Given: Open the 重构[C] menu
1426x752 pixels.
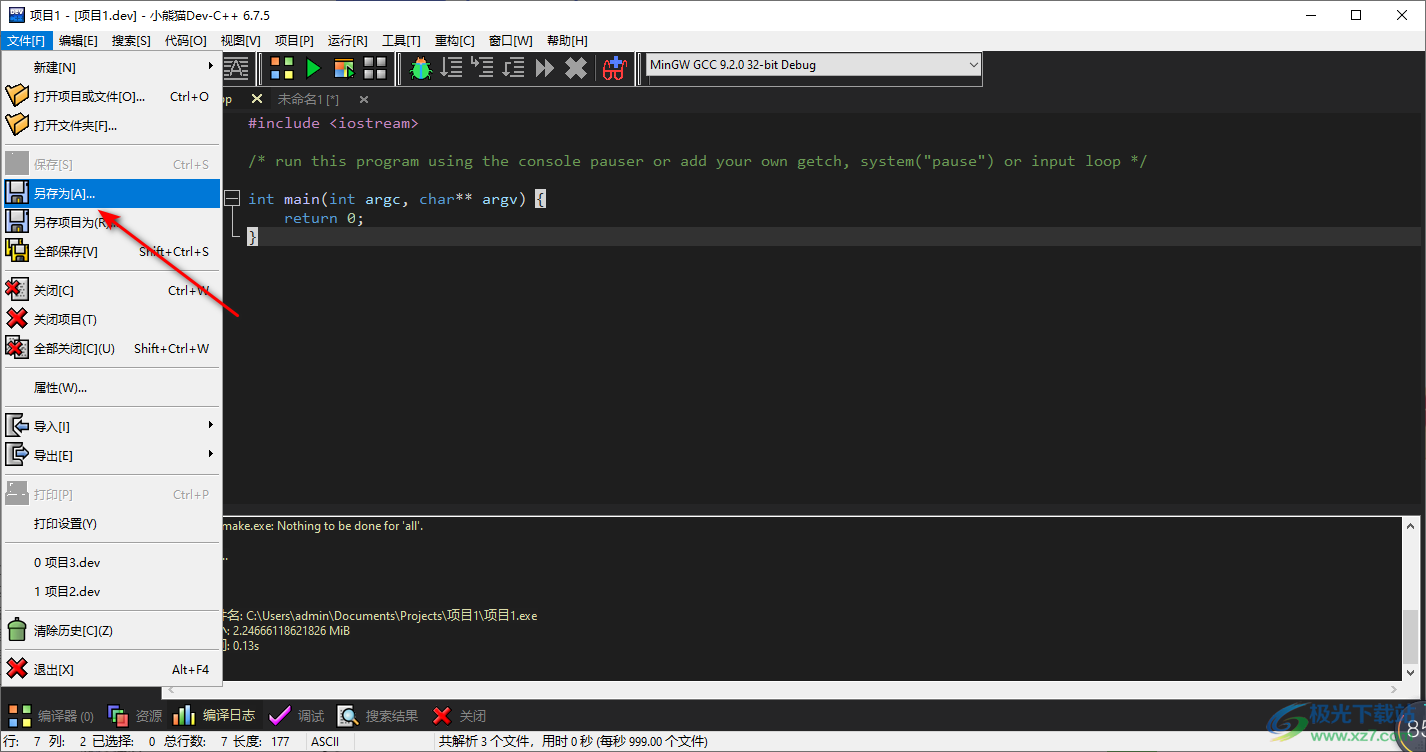Looking at the screenshot, I should 455,40.
